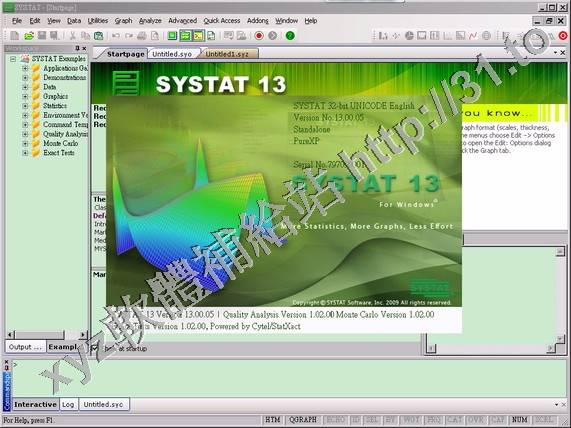Open the Advanced menu
This screenshot has height=428, width=571.
coord(182,21)
